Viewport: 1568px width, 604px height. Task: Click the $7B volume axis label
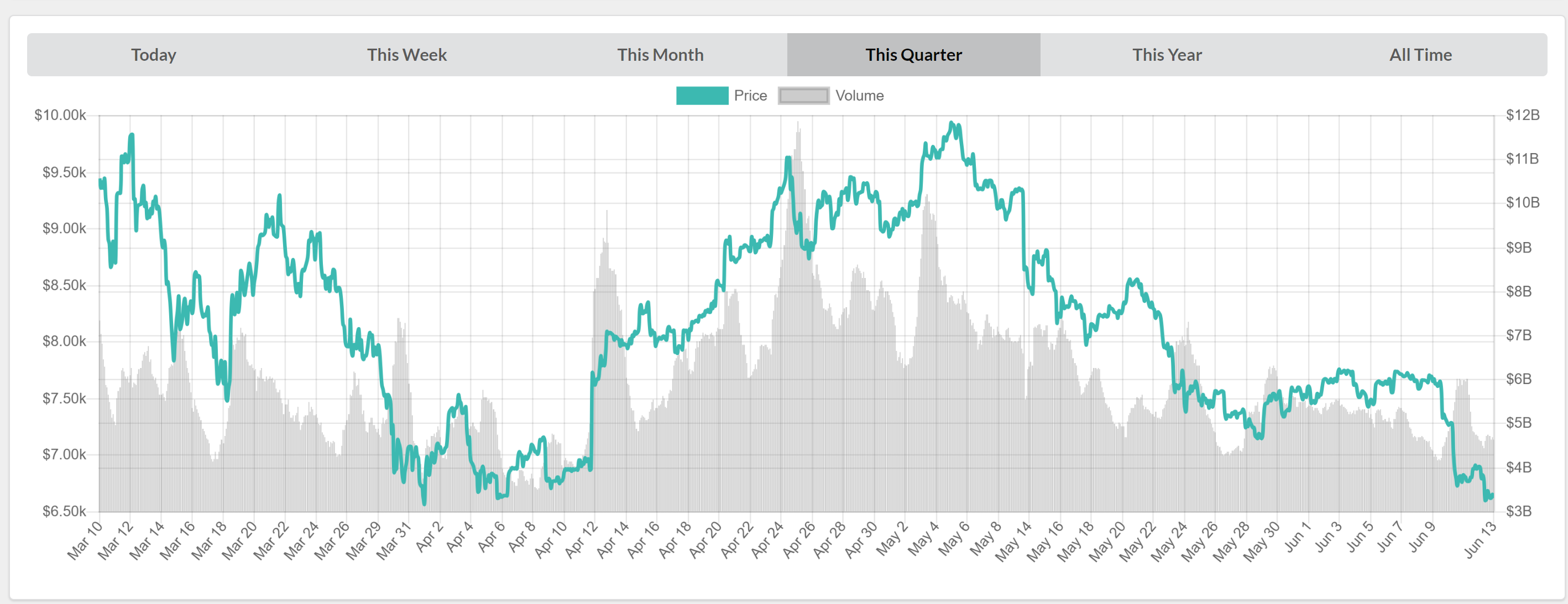[1518, 335]
